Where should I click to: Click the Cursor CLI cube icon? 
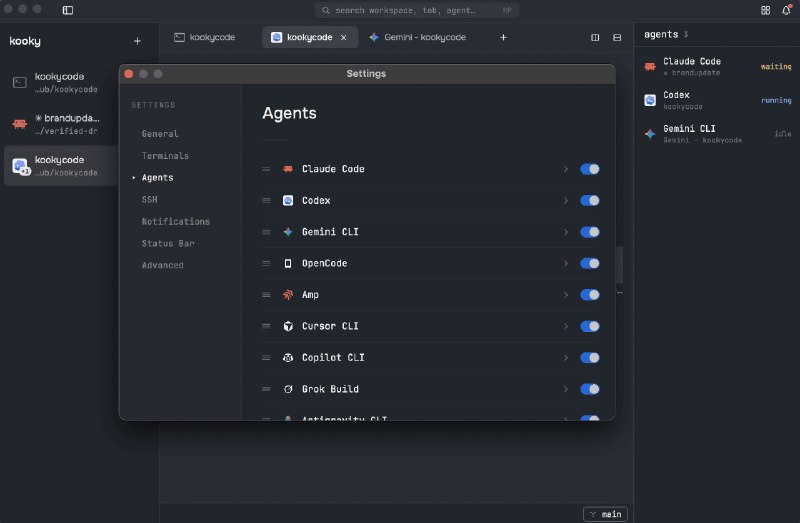pos(288,326)
